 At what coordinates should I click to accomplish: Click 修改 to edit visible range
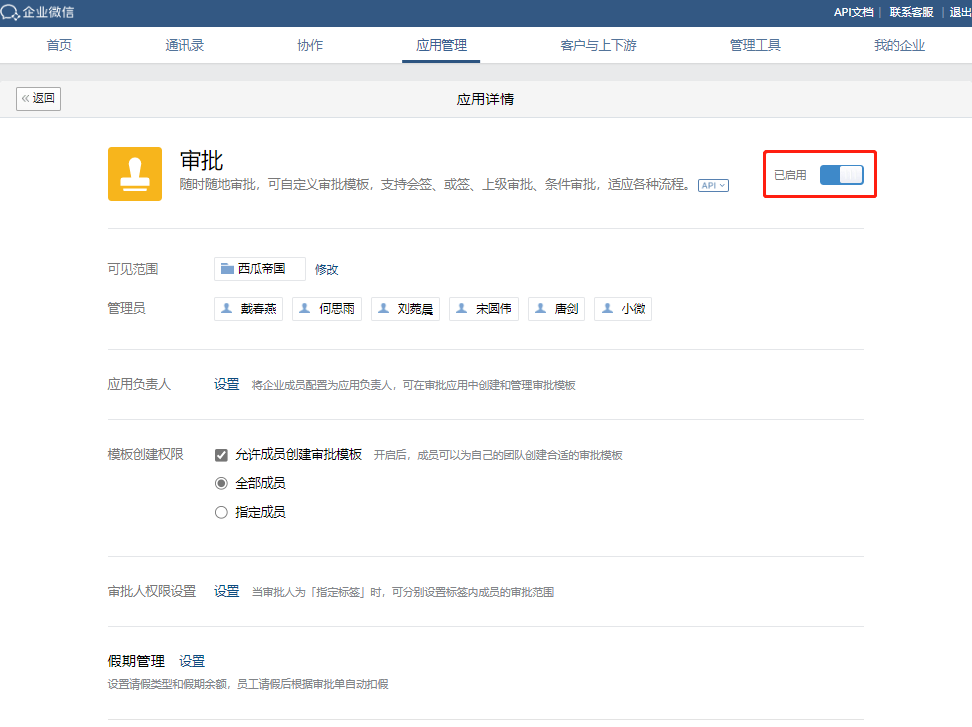point(327,270)
